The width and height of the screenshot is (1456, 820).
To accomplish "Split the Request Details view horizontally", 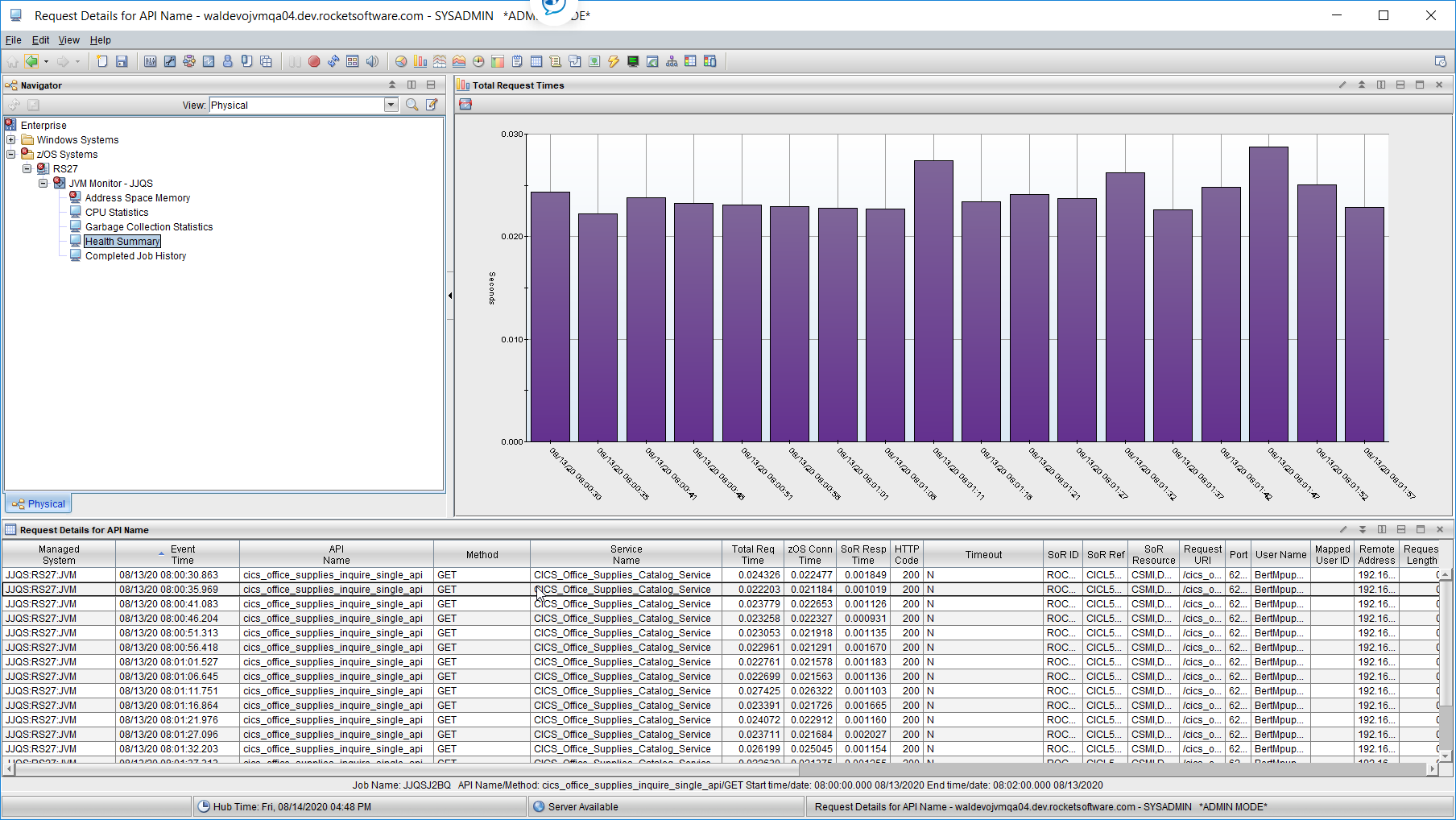I will click(x=1400, y=530).
